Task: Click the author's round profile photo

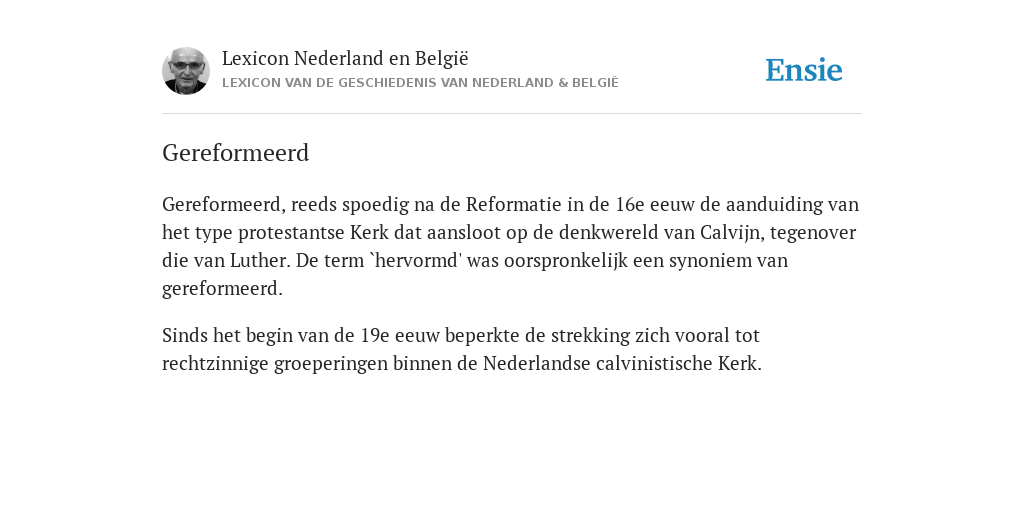Action: tap(185, 71)
